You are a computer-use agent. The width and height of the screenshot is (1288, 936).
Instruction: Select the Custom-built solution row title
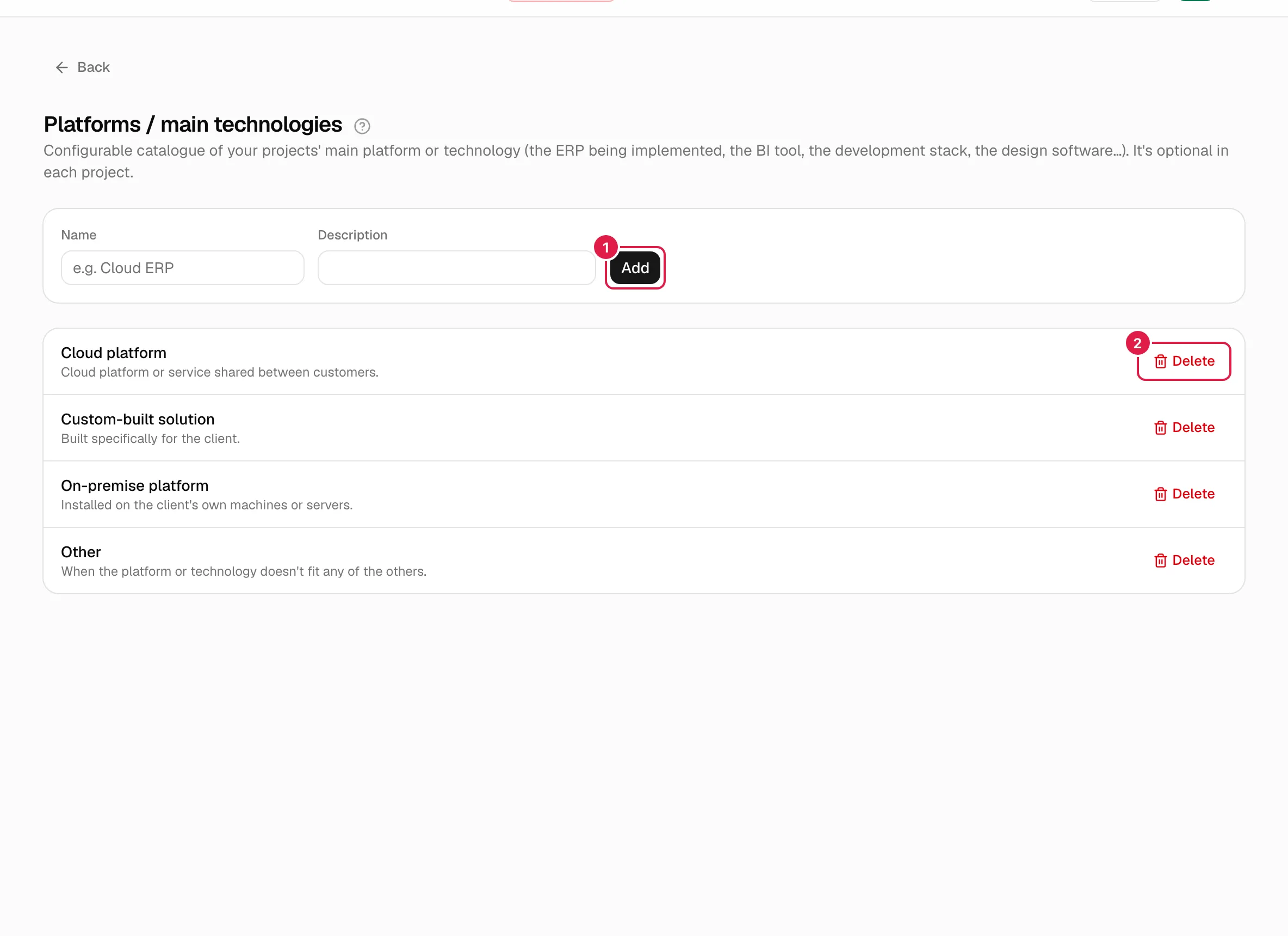point(138,420)
